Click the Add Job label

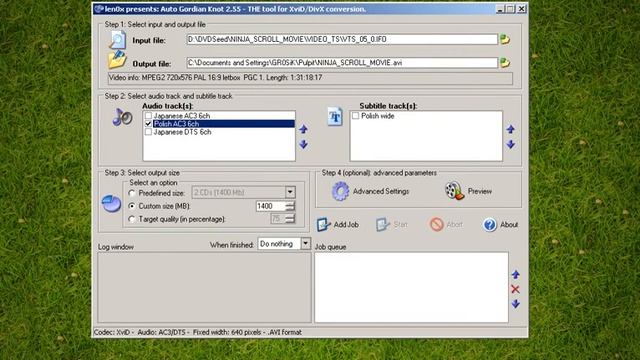click(x=346, y=224)
